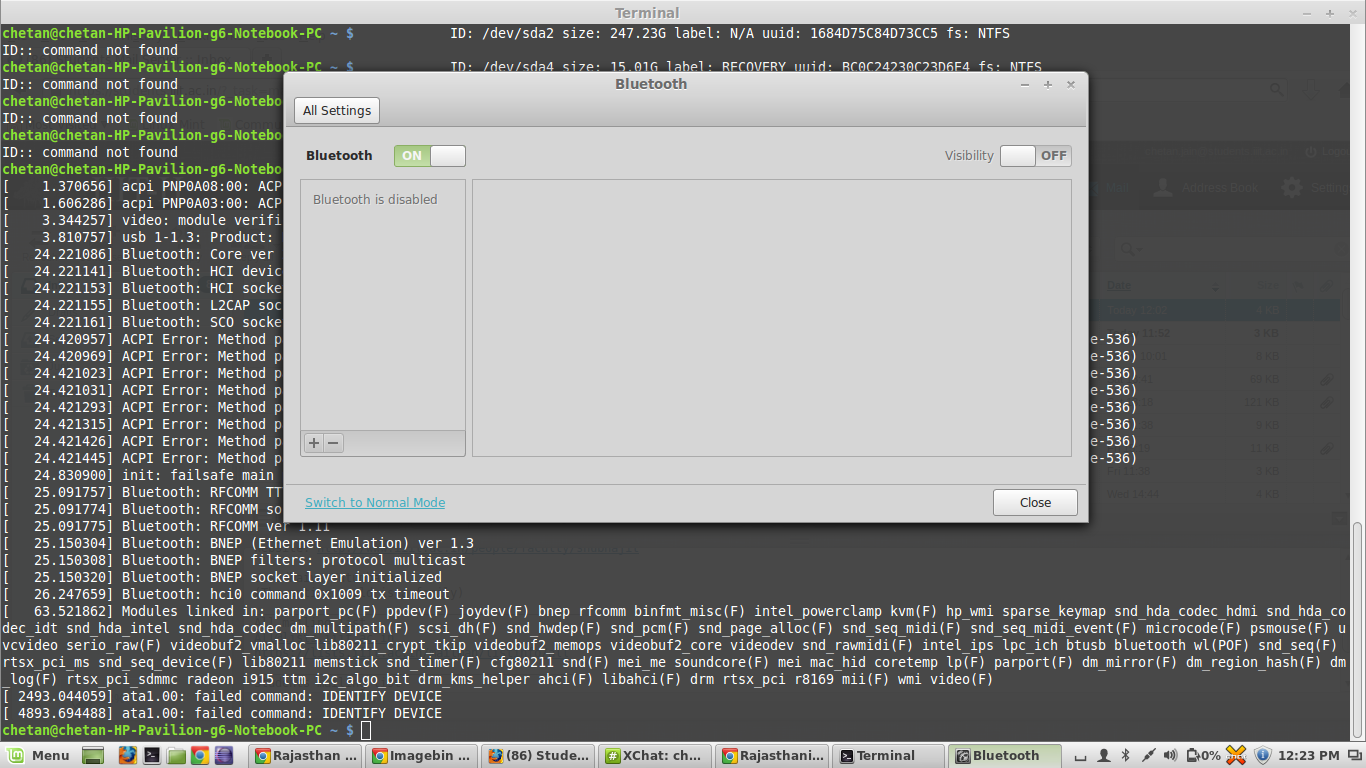Viewport: 1366px width, 768px height.
Task: Click the 4893.694488 ata1.00 failed command line
Action: click(x=222, y=713)
